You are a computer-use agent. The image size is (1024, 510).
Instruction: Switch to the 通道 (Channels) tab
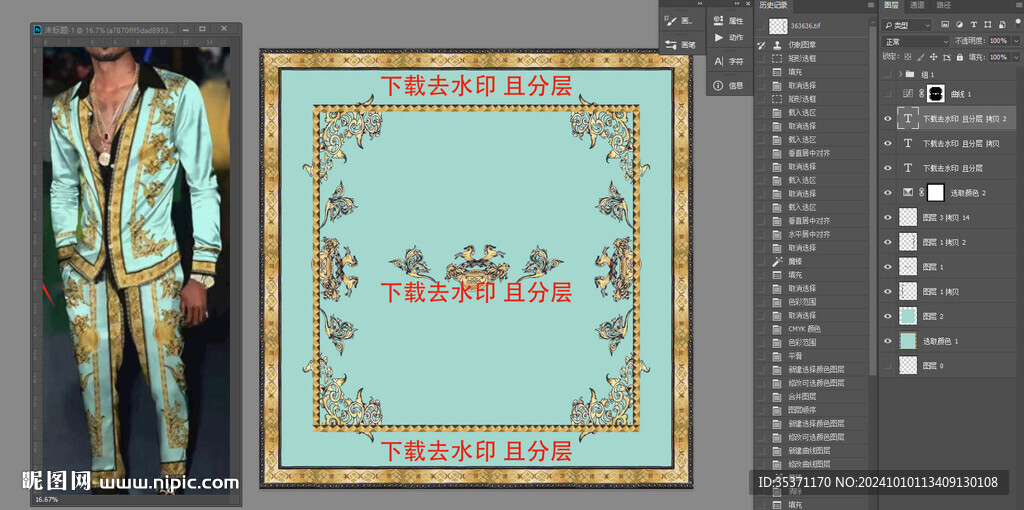917,6
